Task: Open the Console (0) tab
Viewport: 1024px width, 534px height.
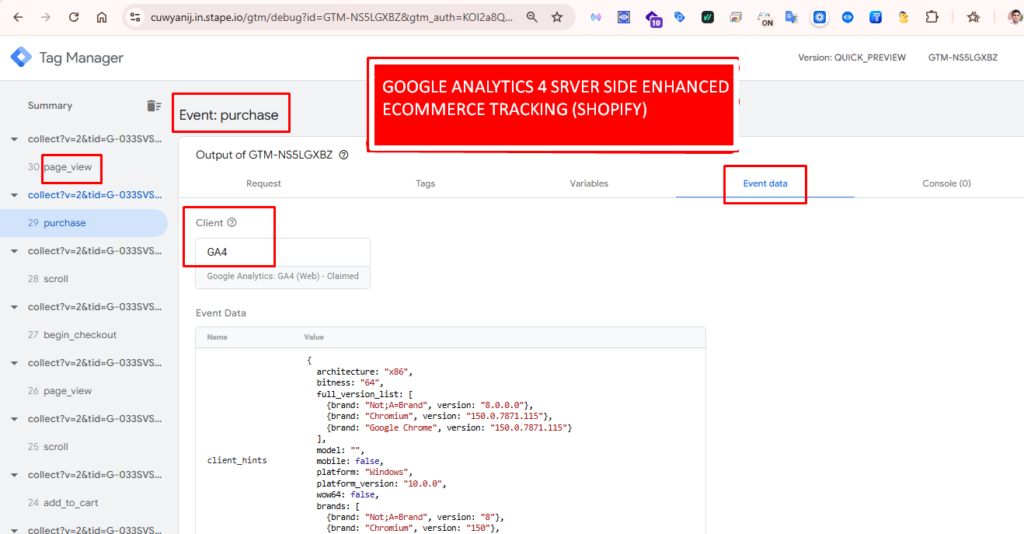Action: [x=946, y=183]
